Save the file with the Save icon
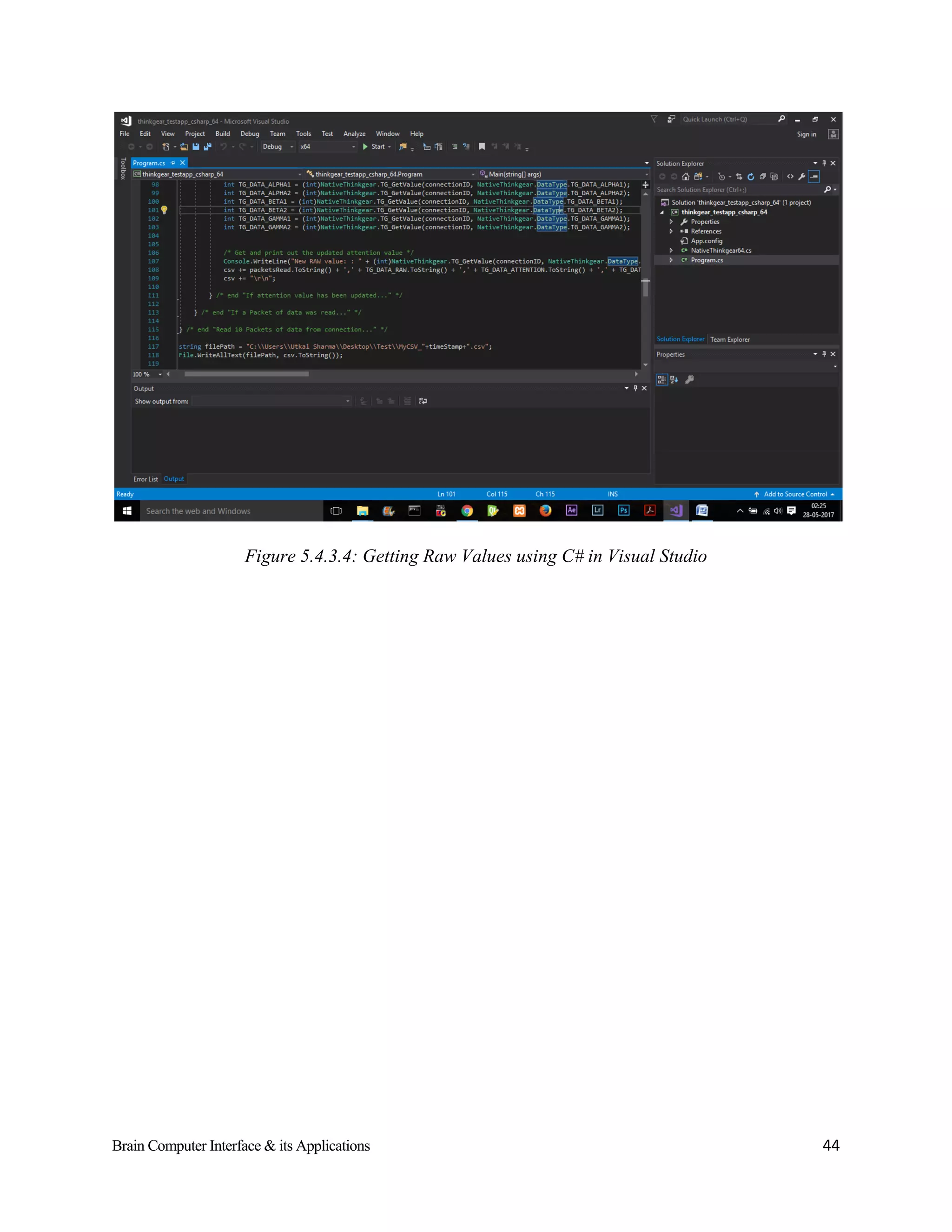This screenshot has width=952, height=1232. pos(196,146)
